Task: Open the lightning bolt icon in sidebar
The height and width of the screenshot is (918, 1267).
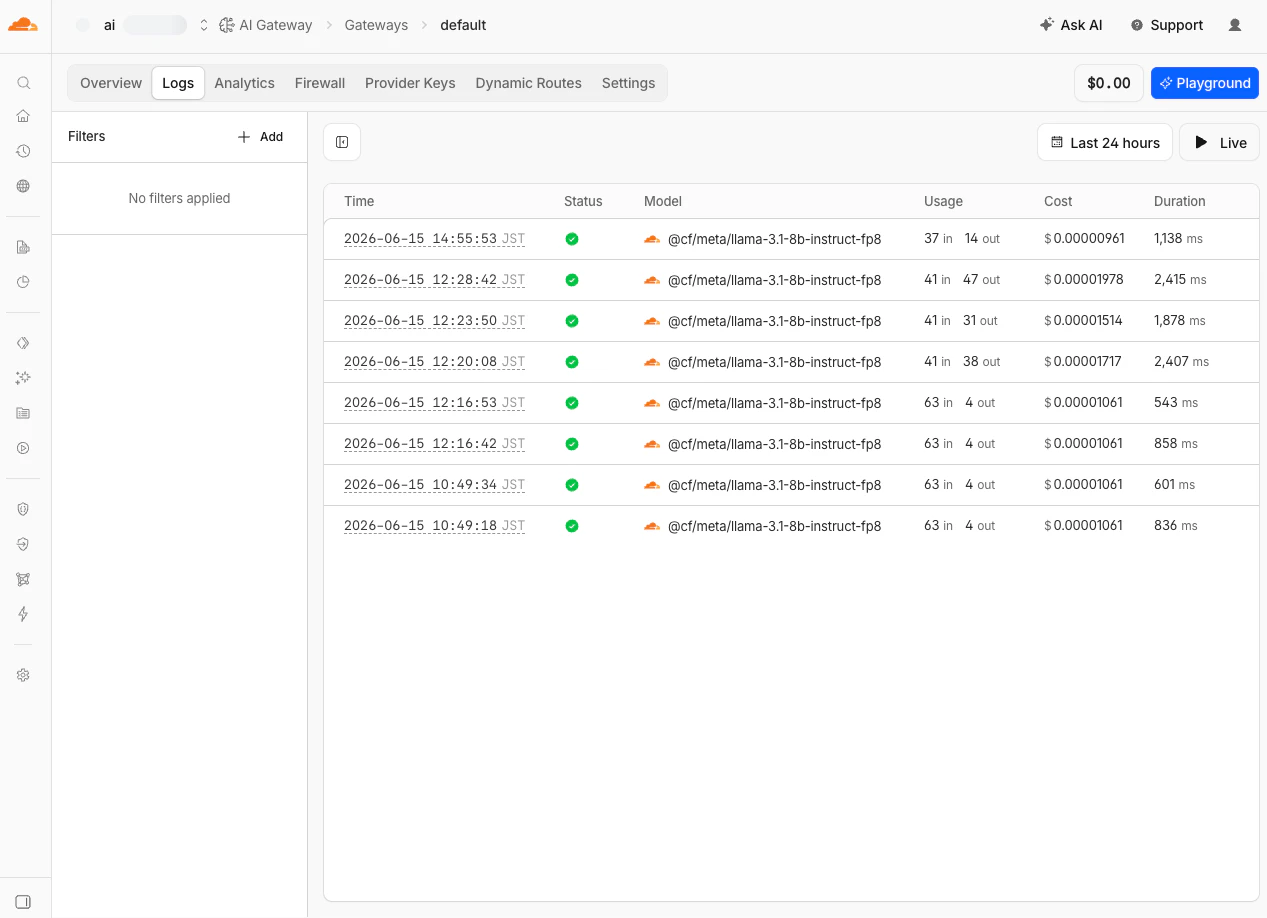Action: point(24,614)
